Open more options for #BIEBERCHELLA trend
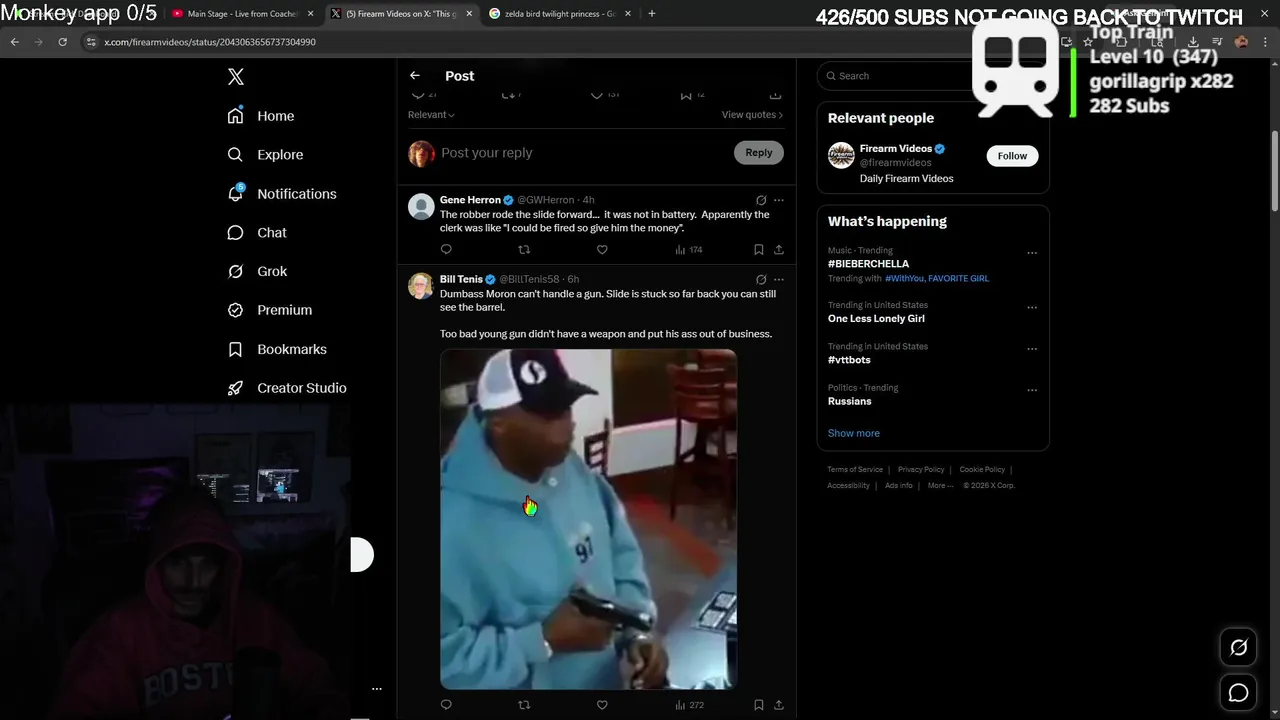This screenshot has width=1280, height=720. pos(1032,252)
